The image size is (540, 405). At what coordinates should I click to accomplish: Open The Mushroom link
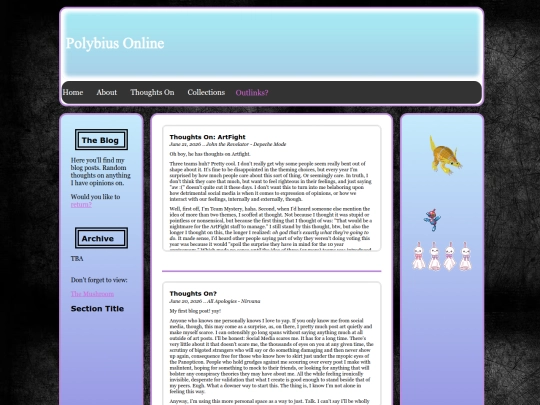click(92, 294)
